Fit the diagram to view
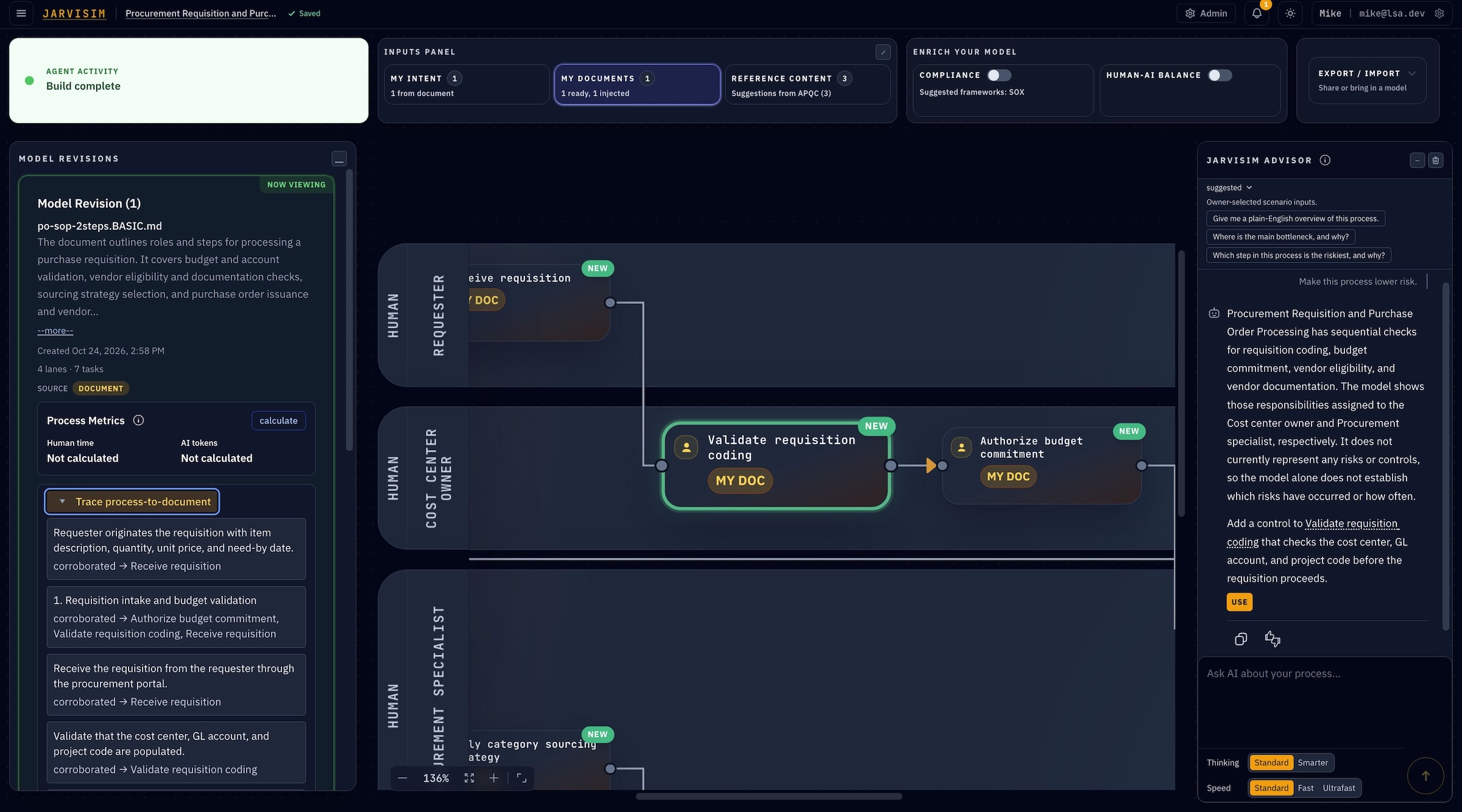This screenshot has width=1462, height=812. point(469,778)
